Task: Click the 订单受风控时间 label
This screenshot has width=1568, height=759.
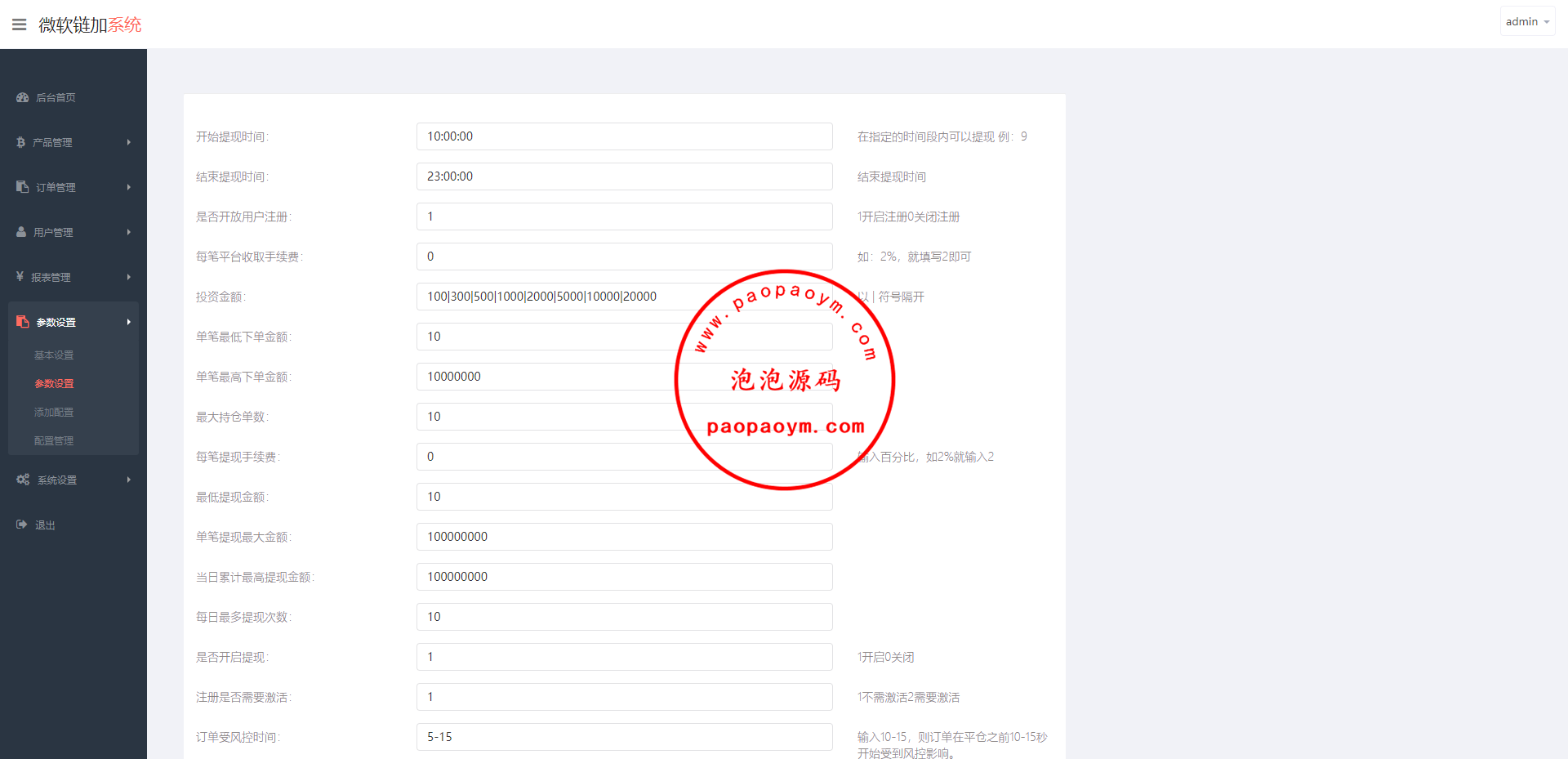Action: [x=238, y=737]
